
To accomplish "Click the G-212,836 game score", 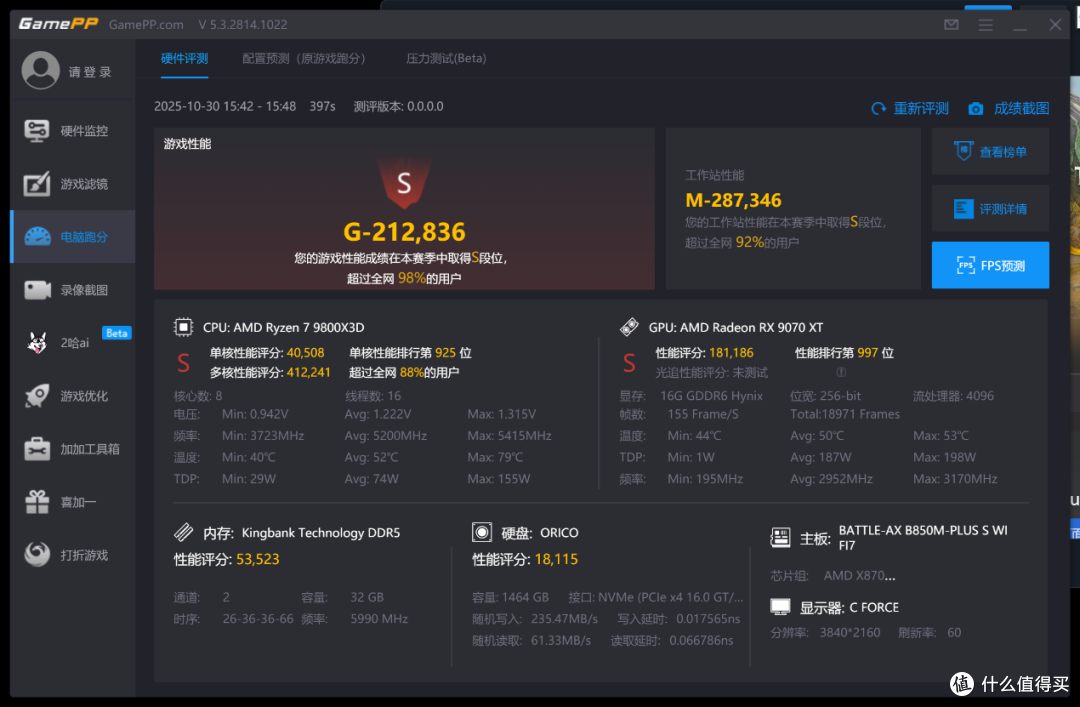I will click(x=404, y=232).
